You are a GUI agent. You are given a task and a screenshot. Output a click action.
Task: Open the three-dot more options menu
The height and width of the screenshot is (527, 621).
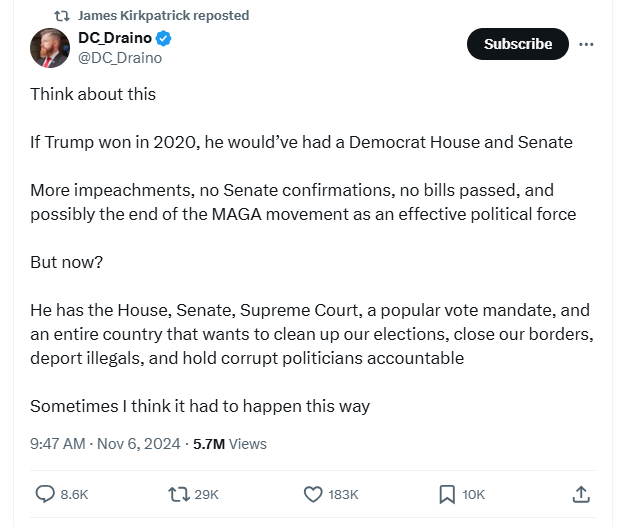pos(587,44)
